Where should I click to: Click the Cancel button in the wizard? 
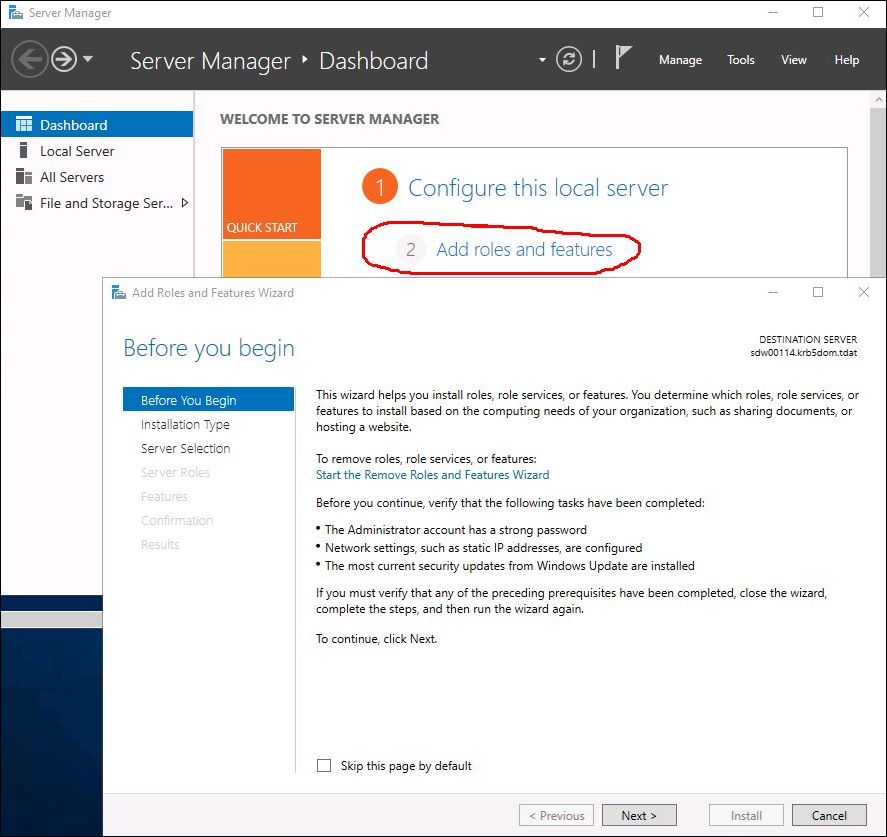coord(829,816)
